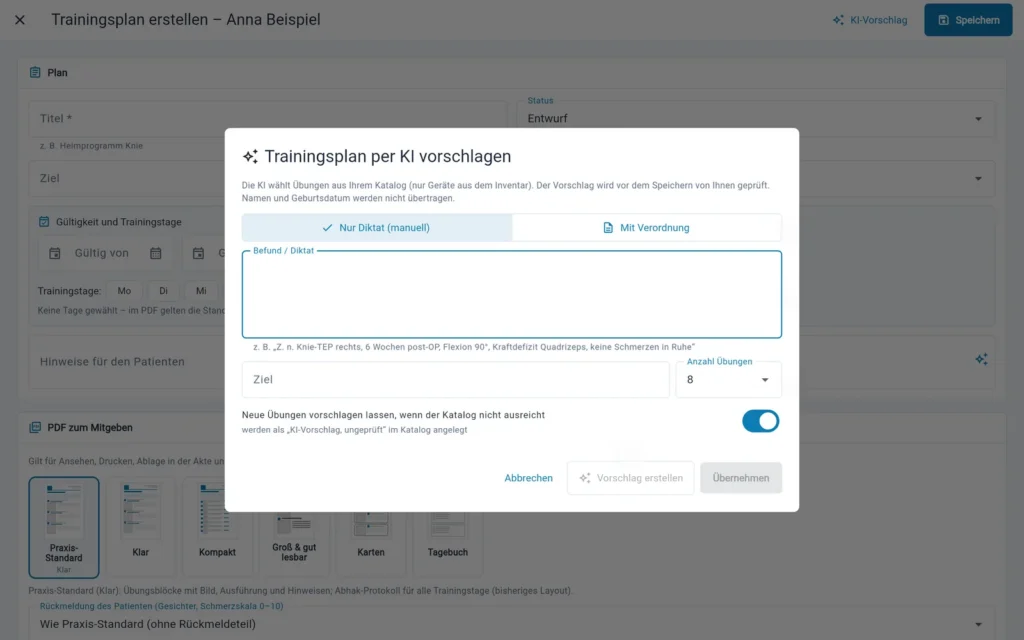Click the hint text z. B. Heimprogramm Knie

point(91,146)
